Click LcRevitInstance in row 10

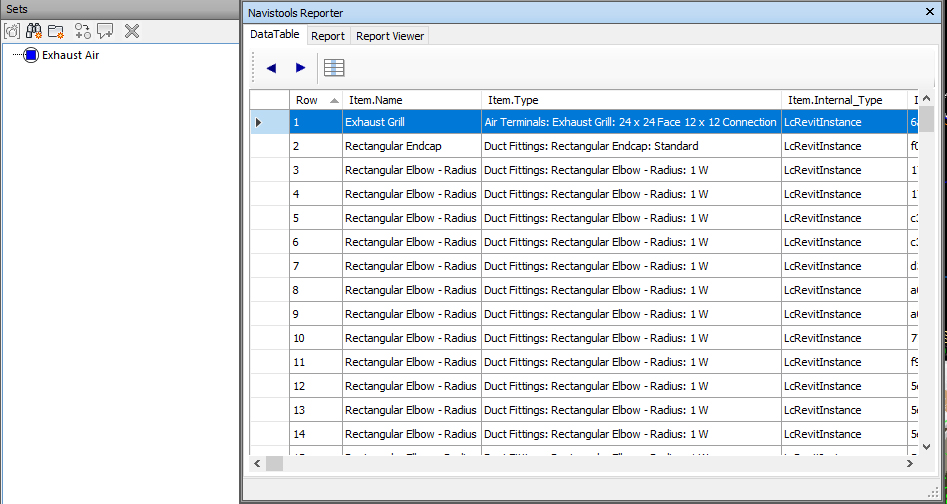(844, 338)
